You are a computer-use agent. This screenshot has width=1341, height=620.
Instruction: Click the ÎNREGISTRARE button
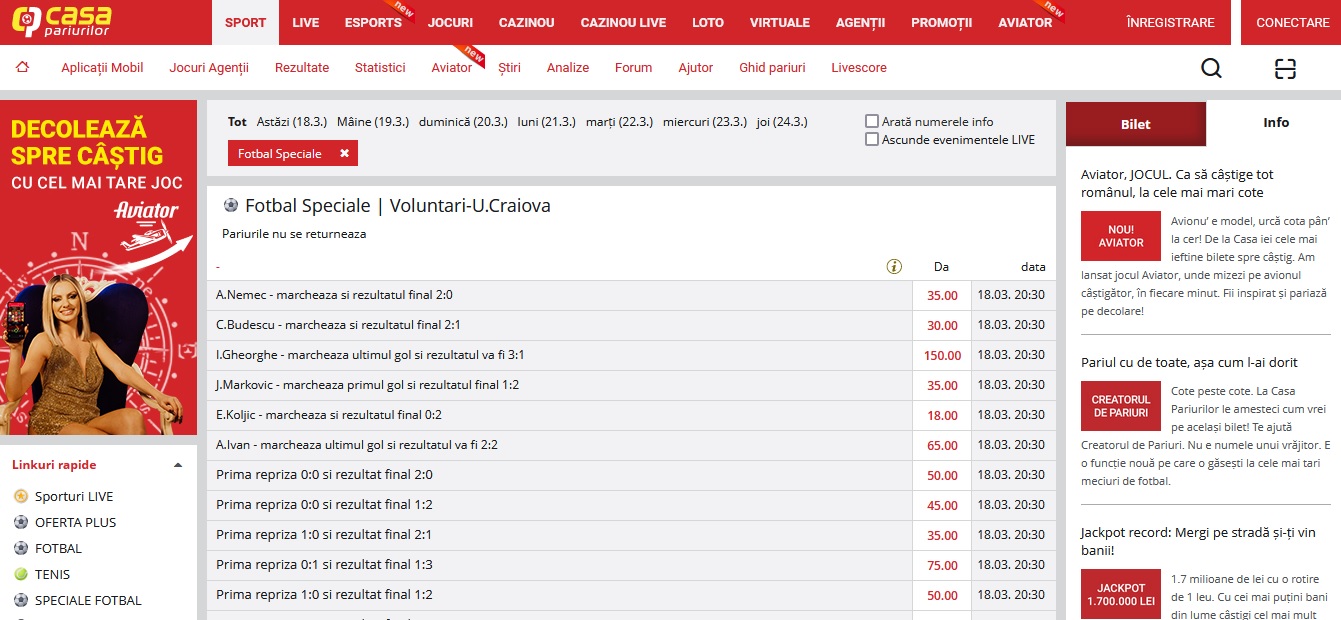click(1170, 22)
